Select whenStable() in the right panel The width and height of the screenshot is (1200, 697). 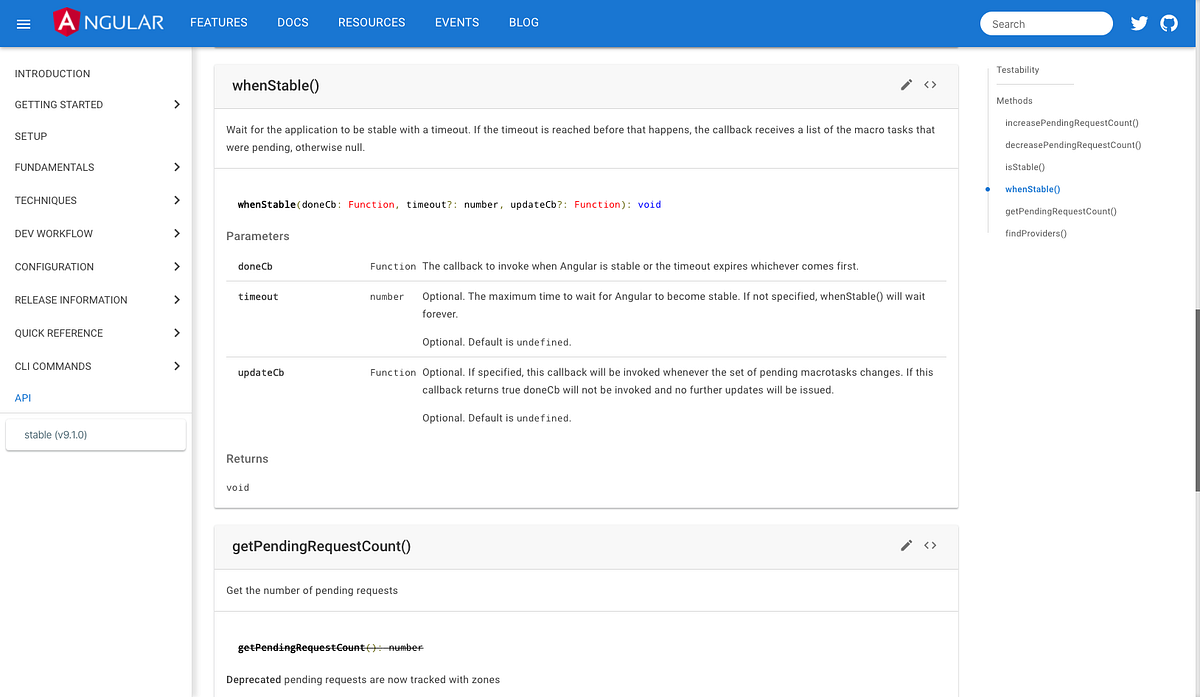pos(1032,189)
